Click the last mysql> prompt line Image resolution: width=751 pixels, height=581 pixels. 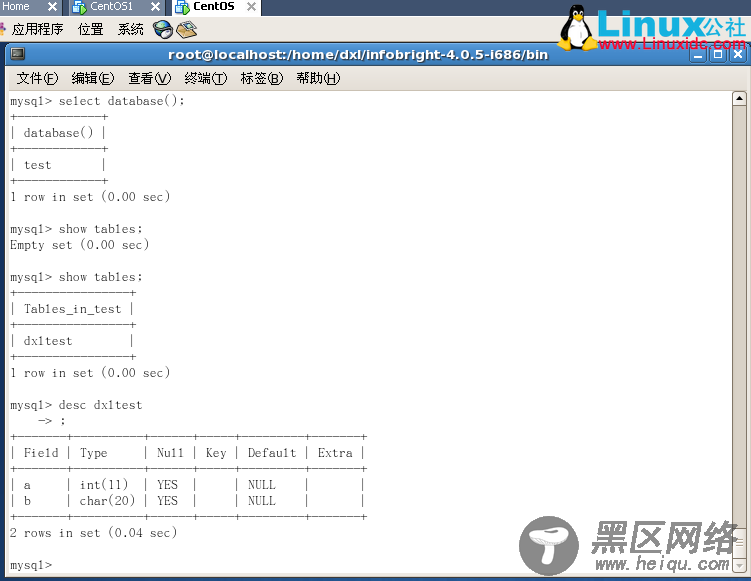pyautogui.click(x=31, y=565)
